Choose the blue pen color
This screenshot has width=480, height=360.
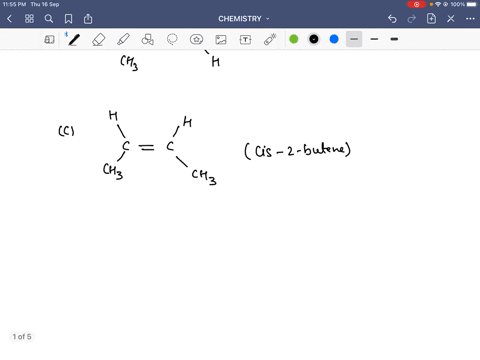[x=334, y=39]
